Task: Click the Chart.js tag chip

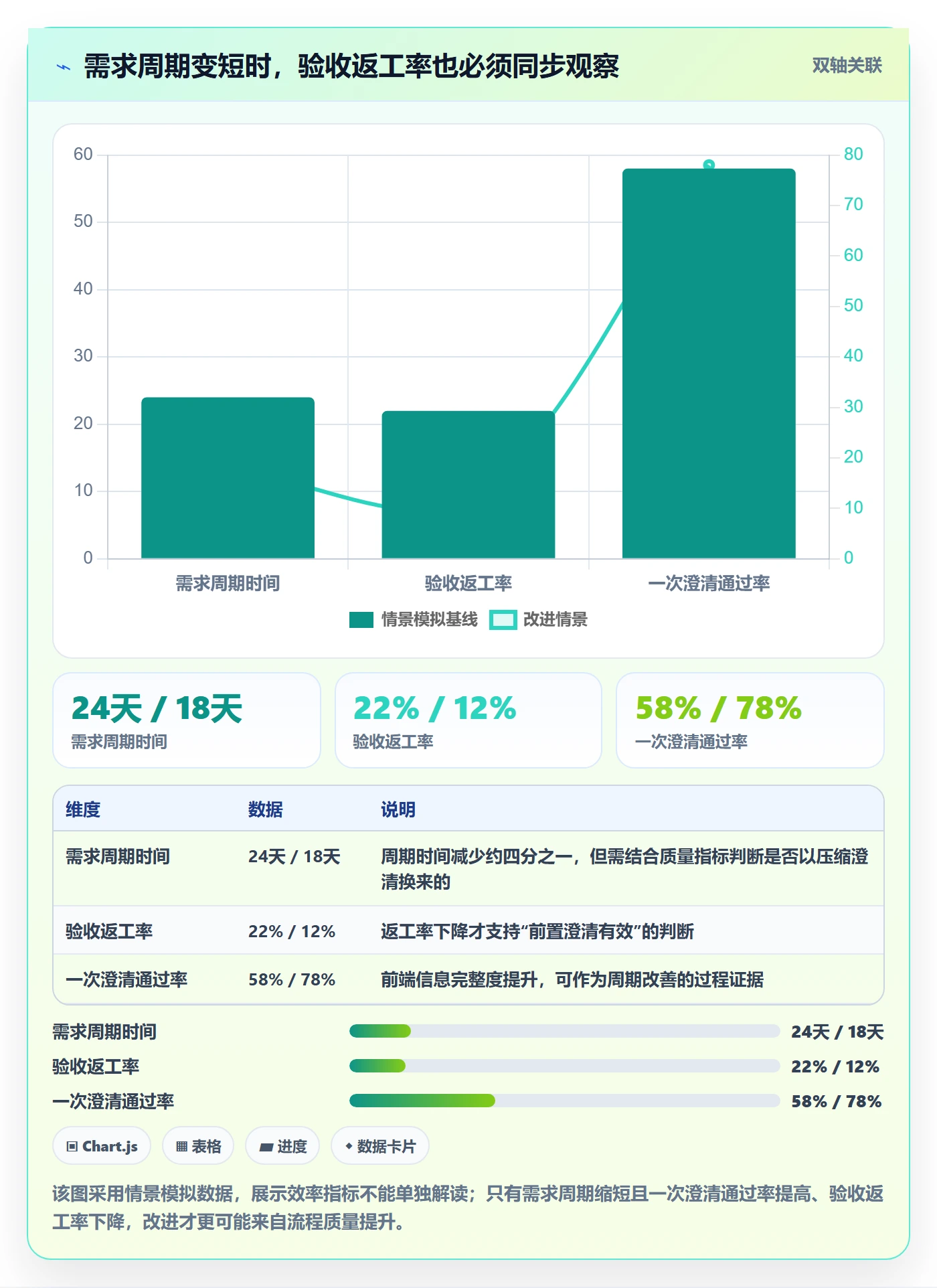Action: point(102,1146)
